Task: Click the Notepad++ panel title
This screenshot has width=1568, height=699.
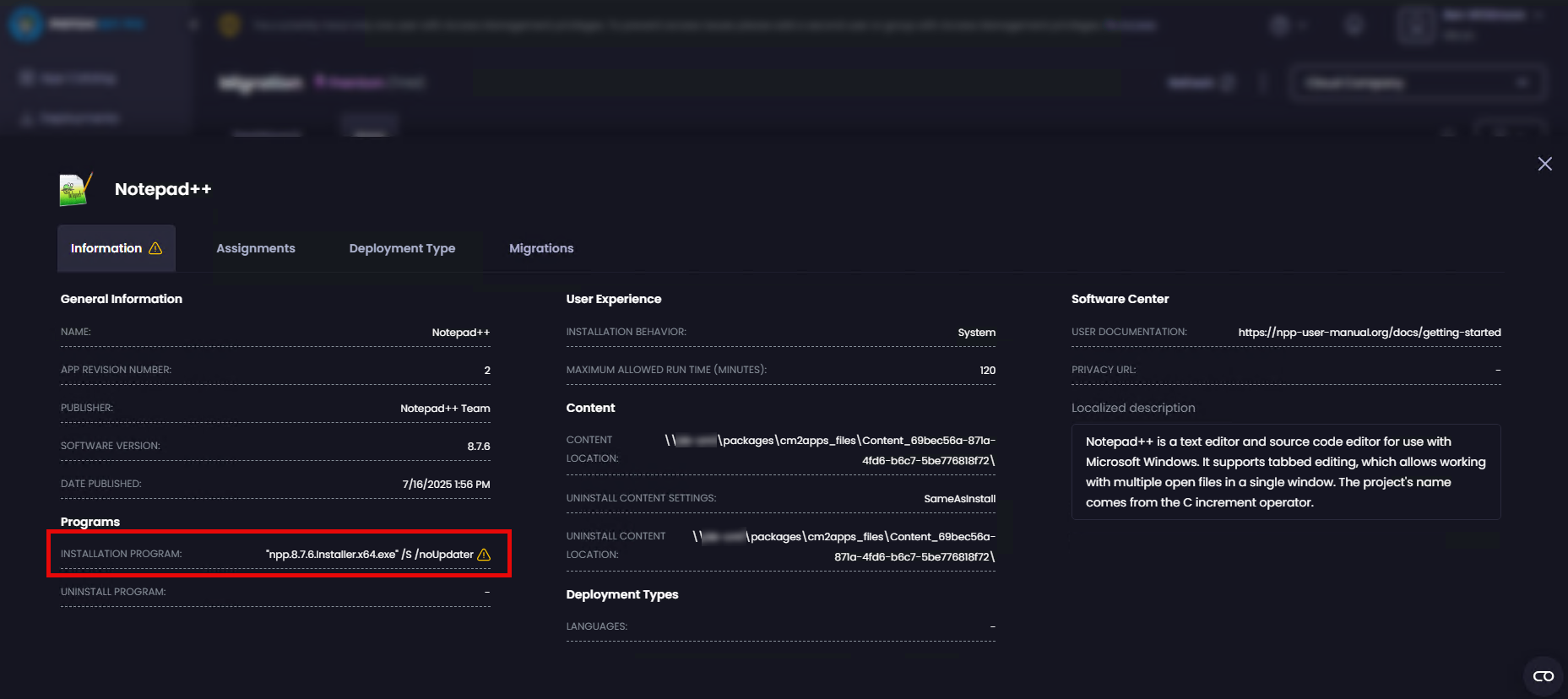Action: click(x=163, y=189)
